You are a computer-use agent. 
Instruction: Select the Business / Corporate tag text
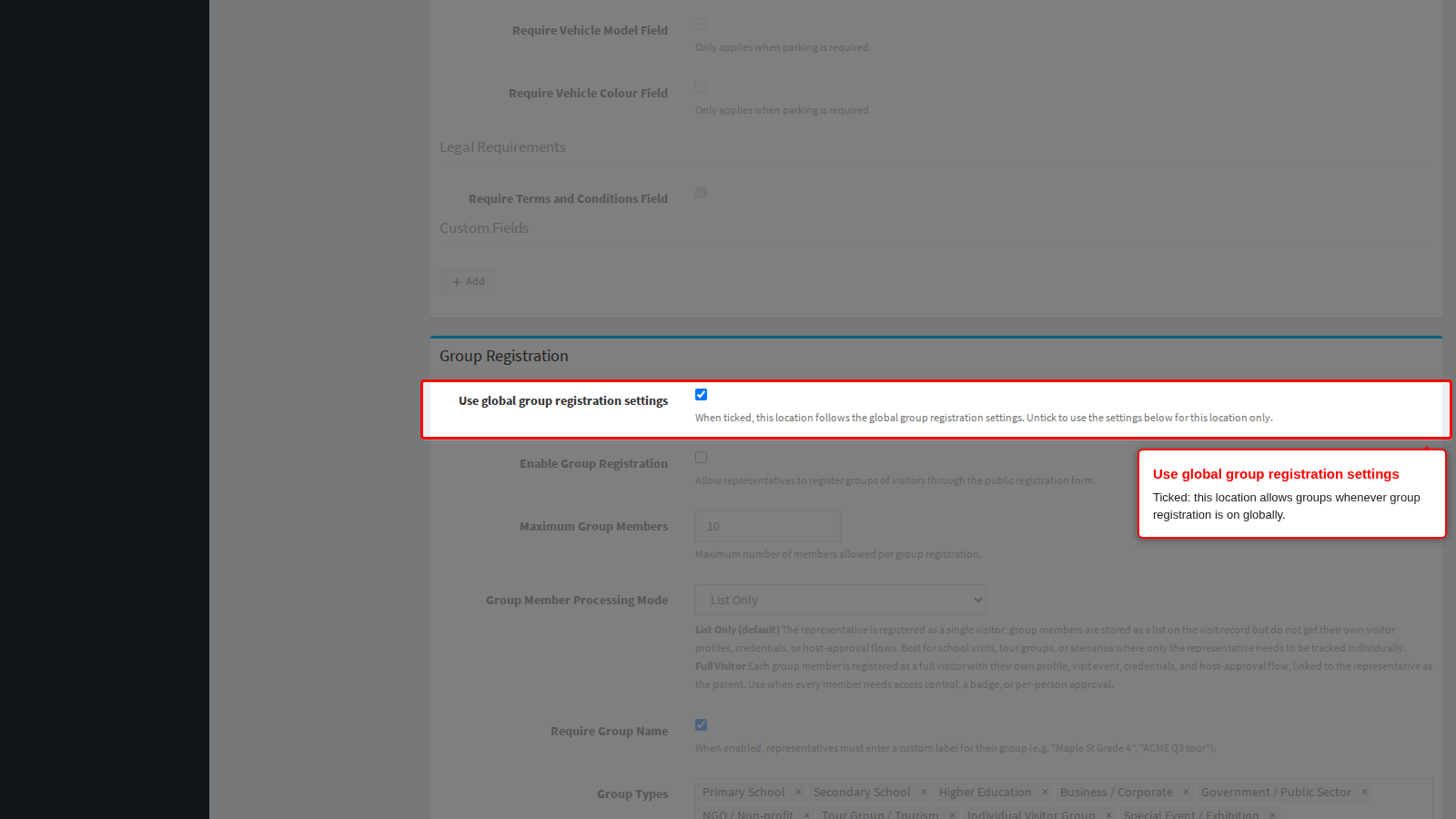(x=1117, y=793)
